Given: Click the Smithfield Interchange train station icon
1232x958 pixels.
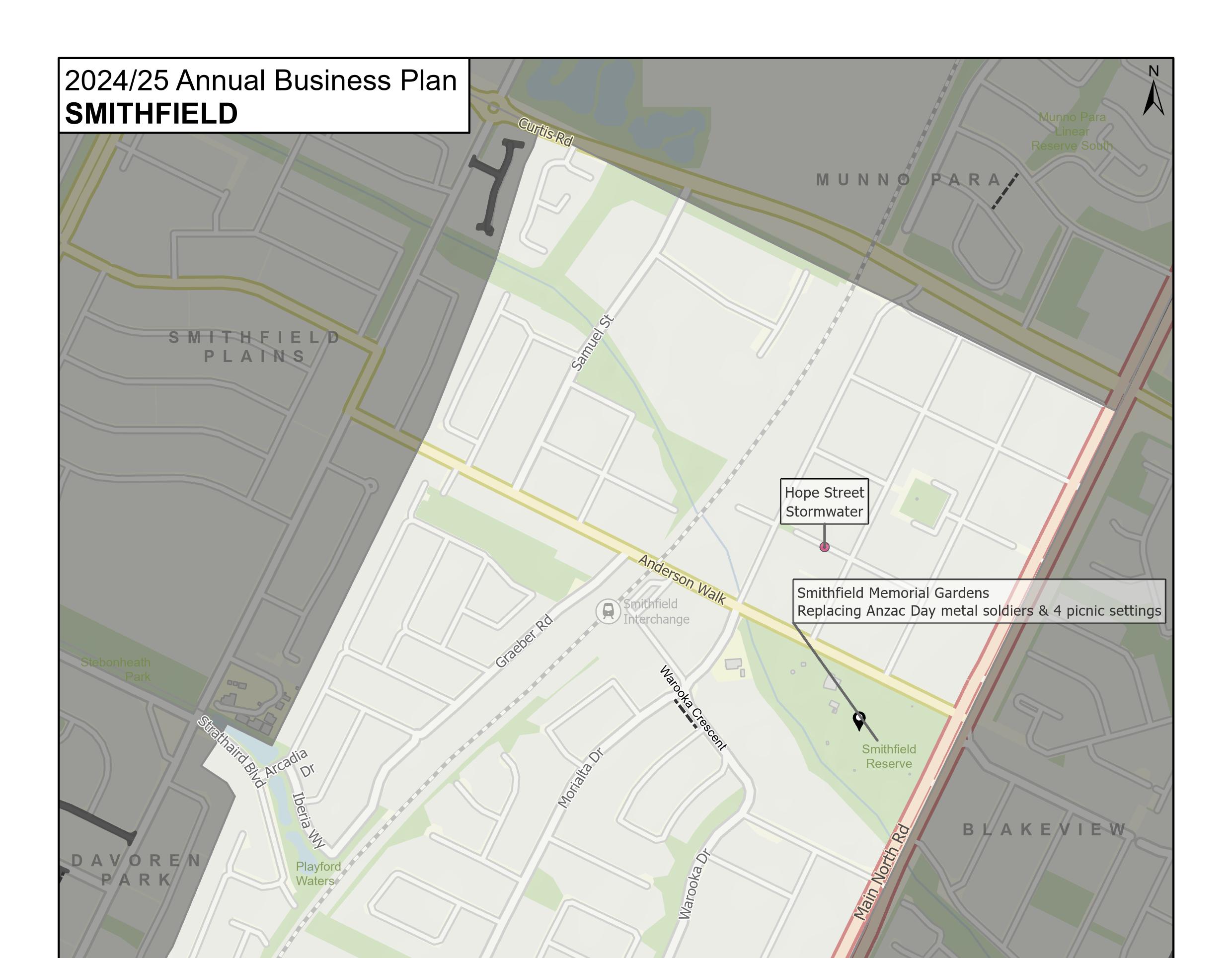Looking at the screenshot, I should (608, 611).
